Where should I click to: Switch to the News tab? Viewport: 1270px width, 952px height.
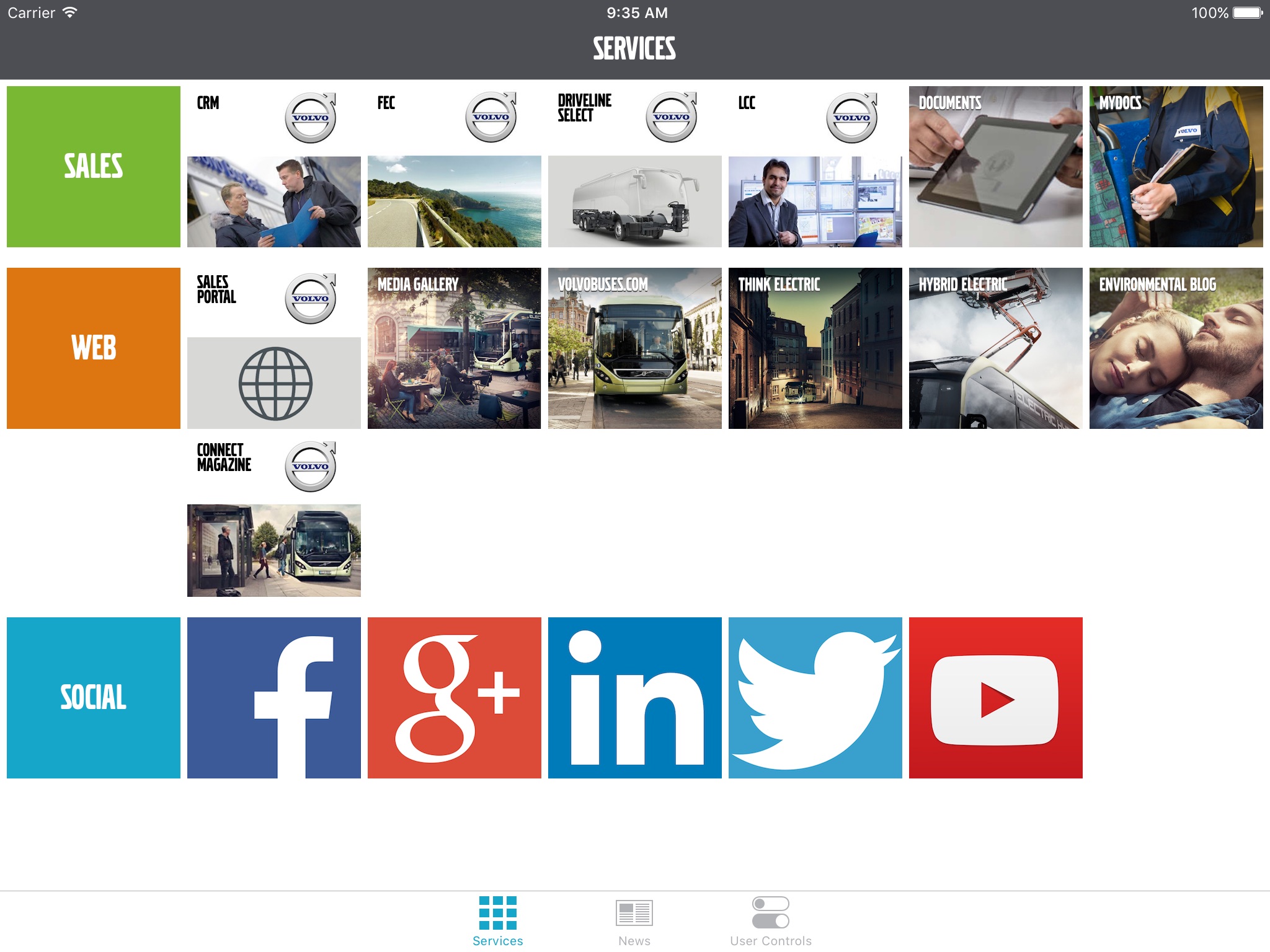click(x=634, y=920)
